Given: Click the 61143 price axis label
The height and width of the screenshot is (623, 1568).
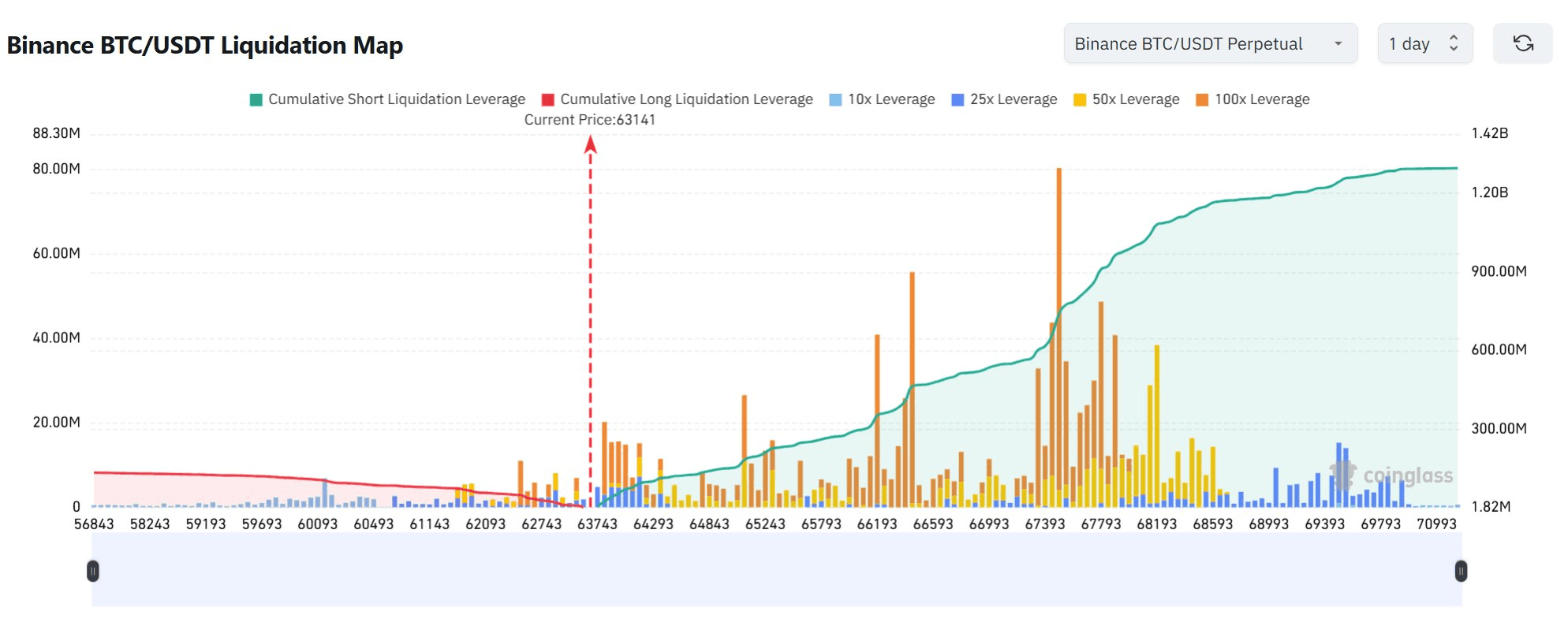Looking at the screenshot, I should tap(430, 524).
